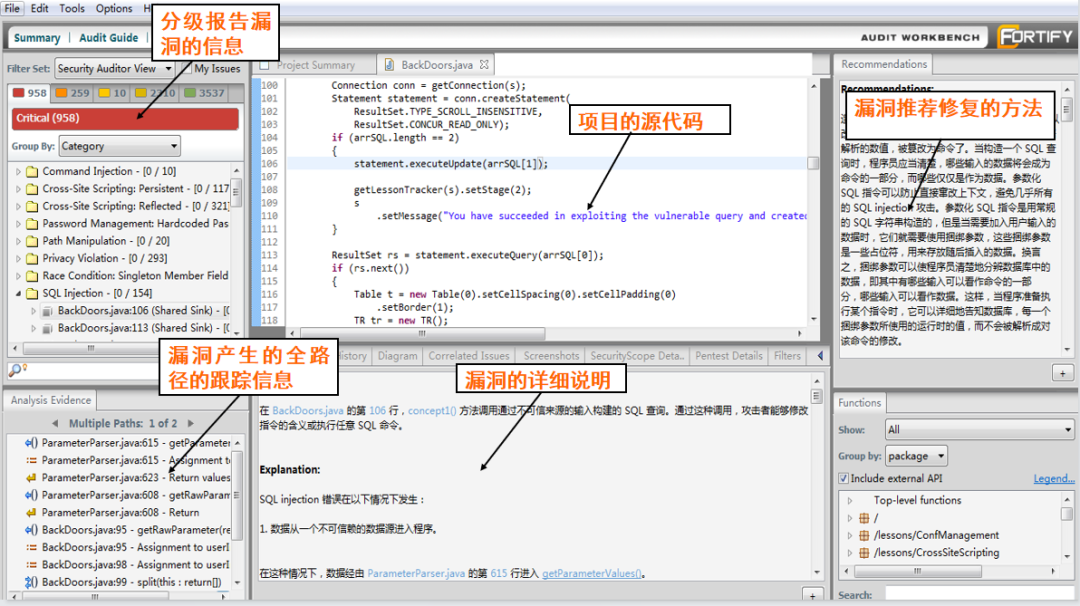Click the Functions Search input field
Viewport: 1080px width, 606px height.
point(976,594)
